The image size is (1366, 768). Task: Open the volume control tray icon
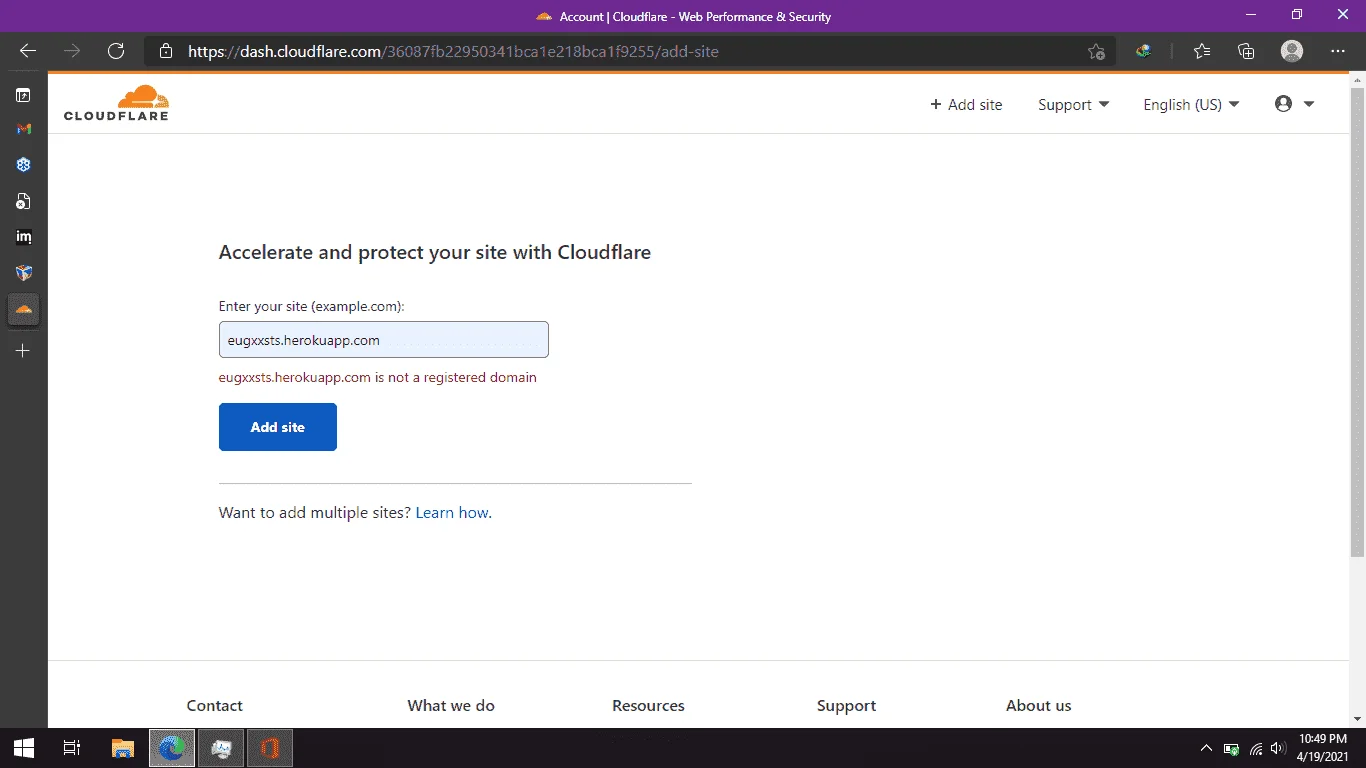pyautogui.click(x=1278, y=748)
